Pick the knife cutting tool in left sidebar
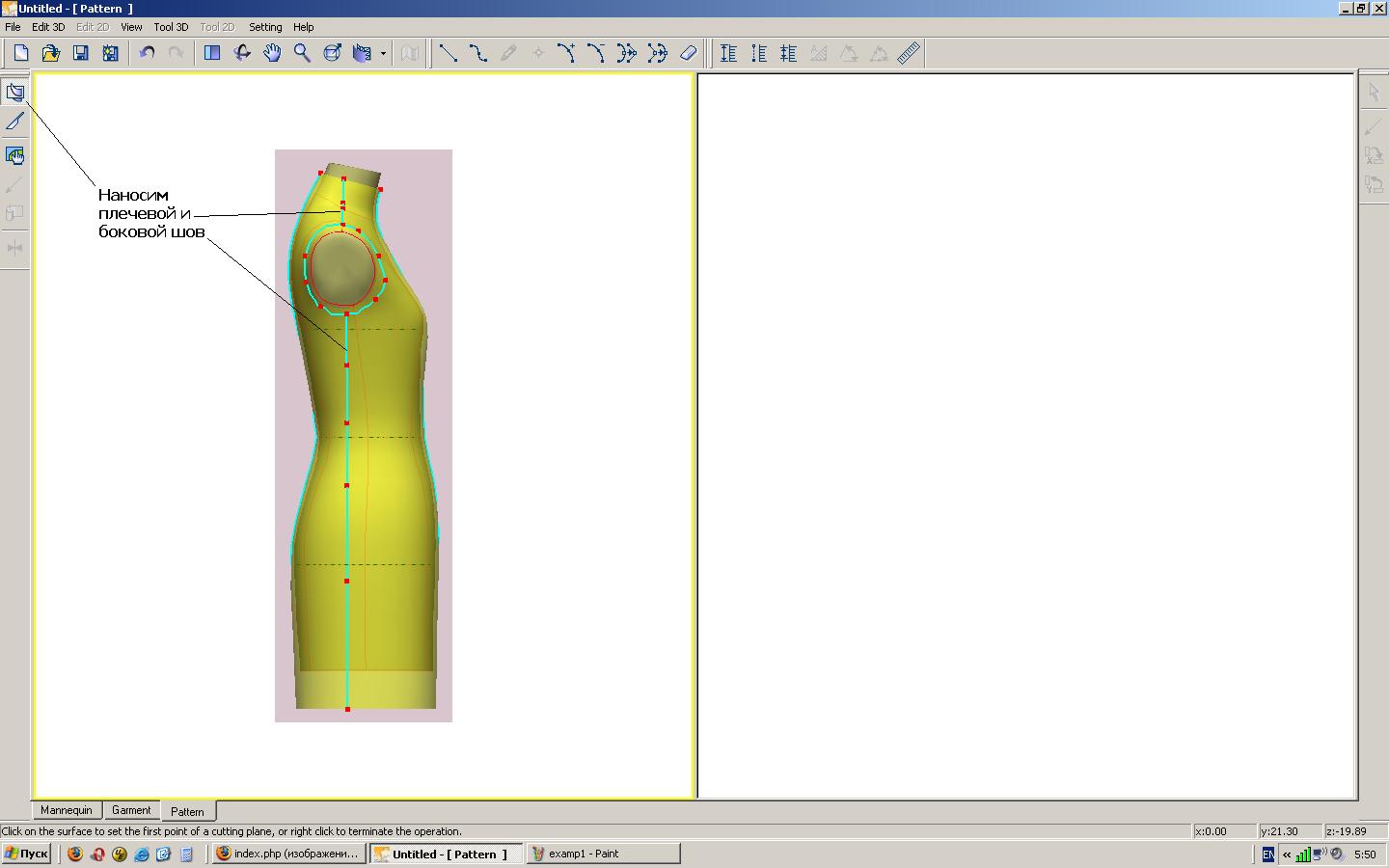Image resolution: width=1389 pixels, height=868 pixels. coord(14,122)
